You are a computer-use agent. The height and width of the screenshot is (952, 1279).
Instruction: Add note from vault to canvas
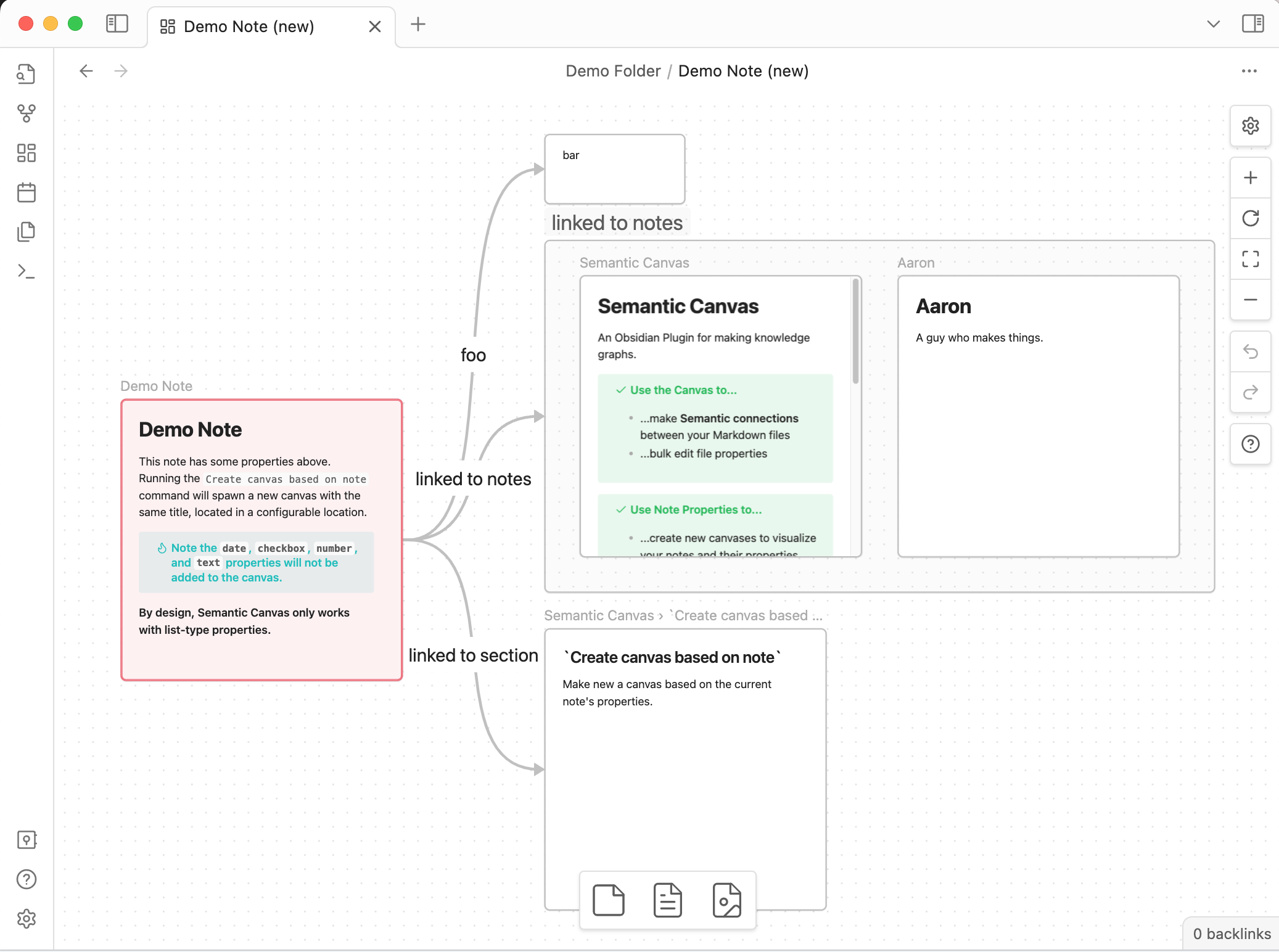(667, 900)
